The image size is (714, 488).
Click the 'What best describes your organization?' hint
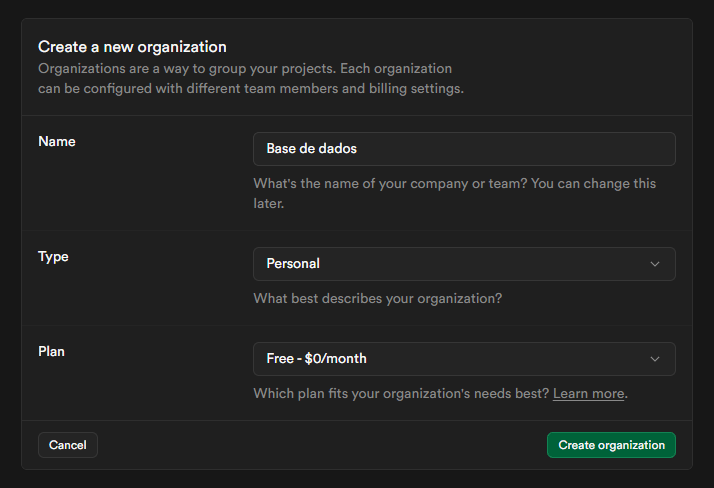coord(377,299)
